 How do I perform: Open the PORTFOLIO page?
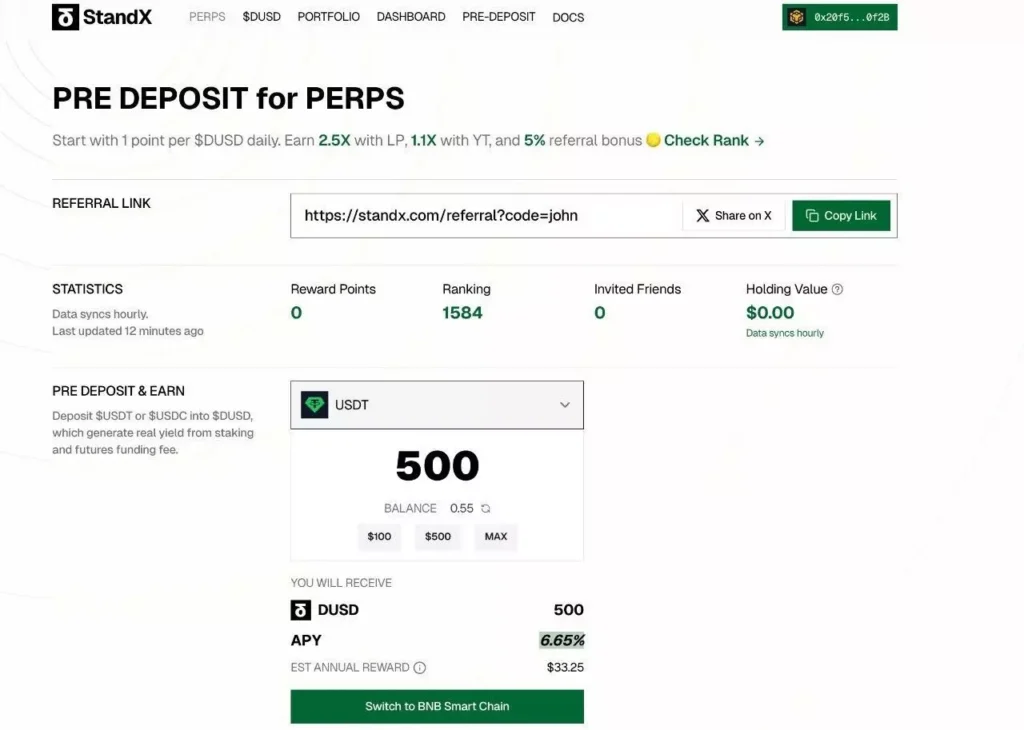click(x=328, y=17)
